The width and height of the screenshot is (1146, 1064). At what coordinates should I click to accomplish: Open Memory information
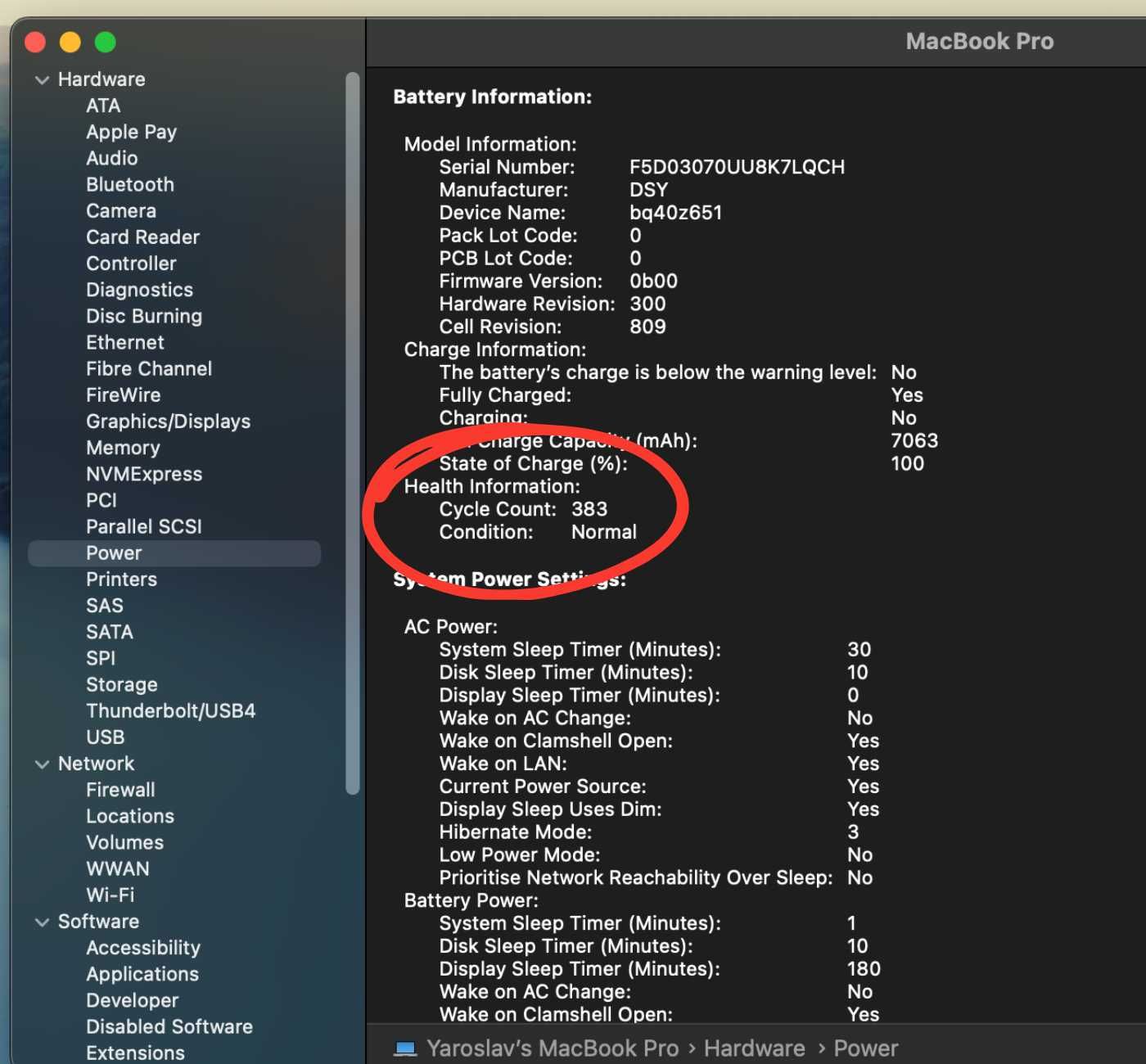(x=123, y=448)
